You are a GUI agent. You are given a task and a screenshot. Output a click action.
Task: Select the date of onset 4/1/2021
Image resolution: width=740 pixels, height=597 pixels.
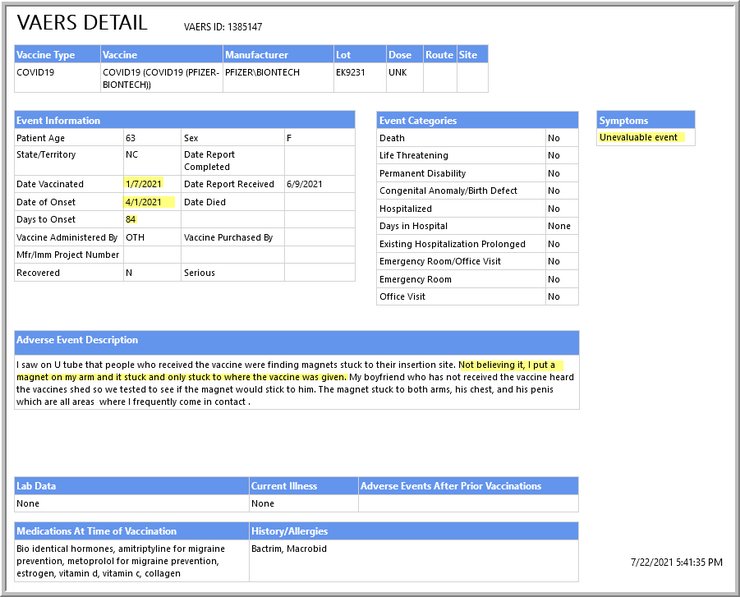click(x=144, y=202)
